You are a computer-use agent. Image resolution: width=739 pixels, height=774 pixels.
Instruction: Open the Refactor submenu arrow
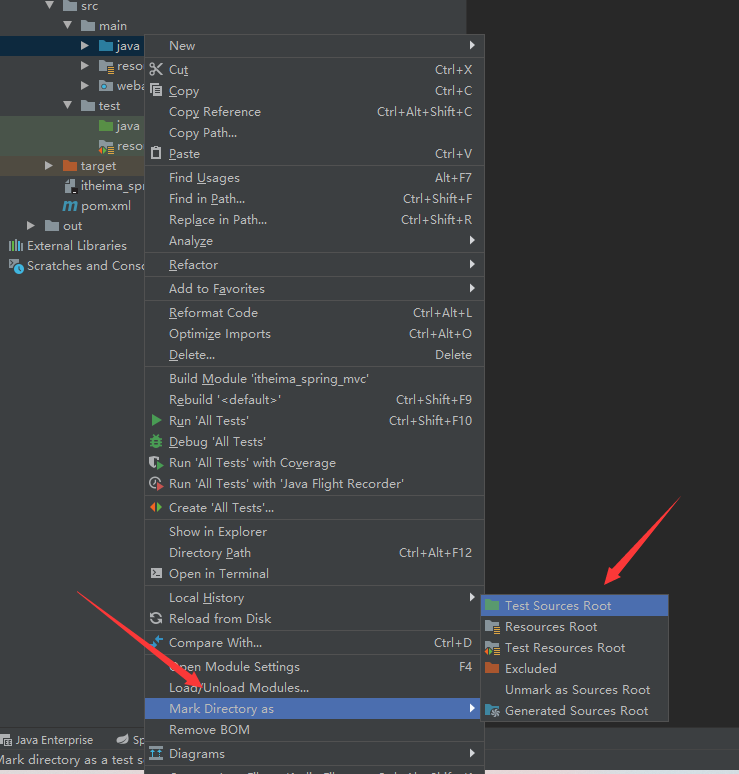(472, 264)
